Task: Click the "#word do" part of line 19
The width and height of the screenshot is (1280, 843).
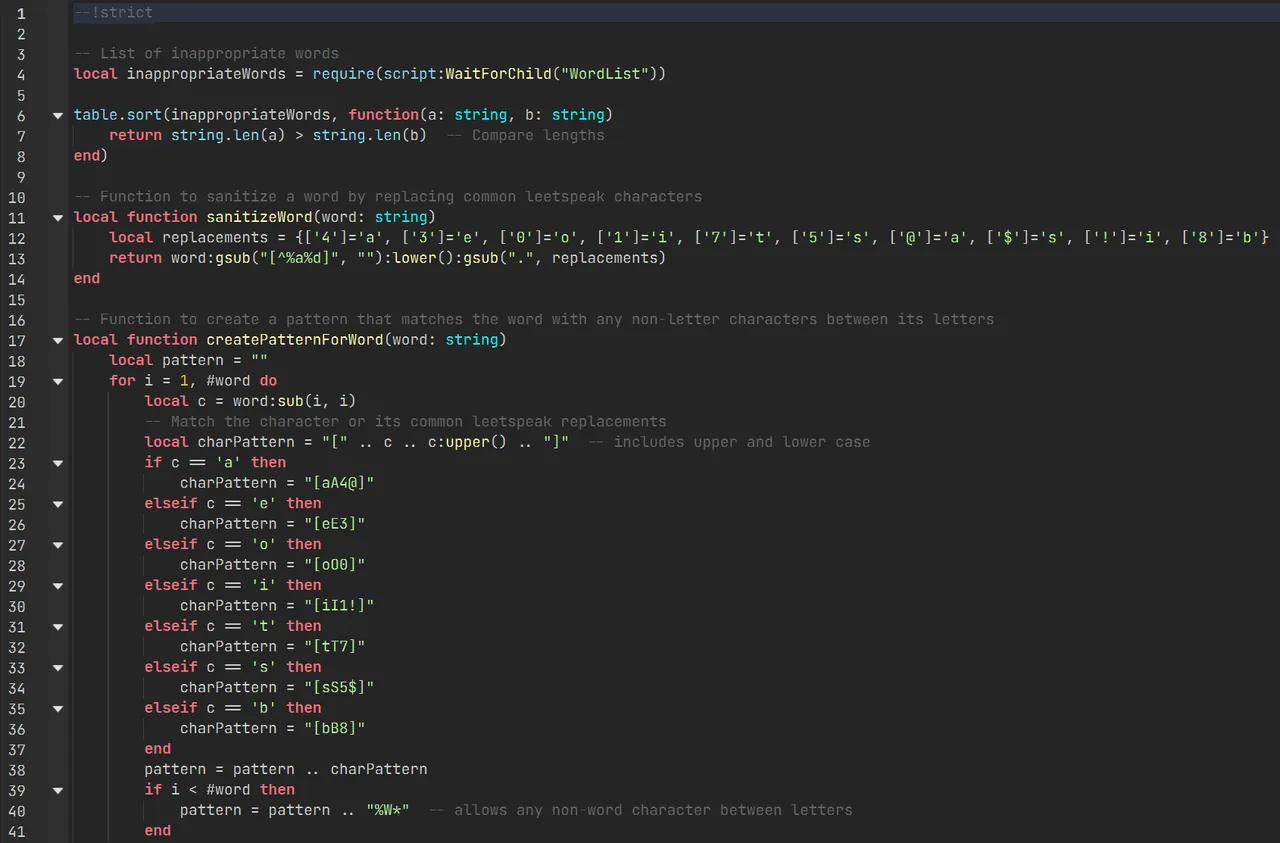Action: [241, 381]
